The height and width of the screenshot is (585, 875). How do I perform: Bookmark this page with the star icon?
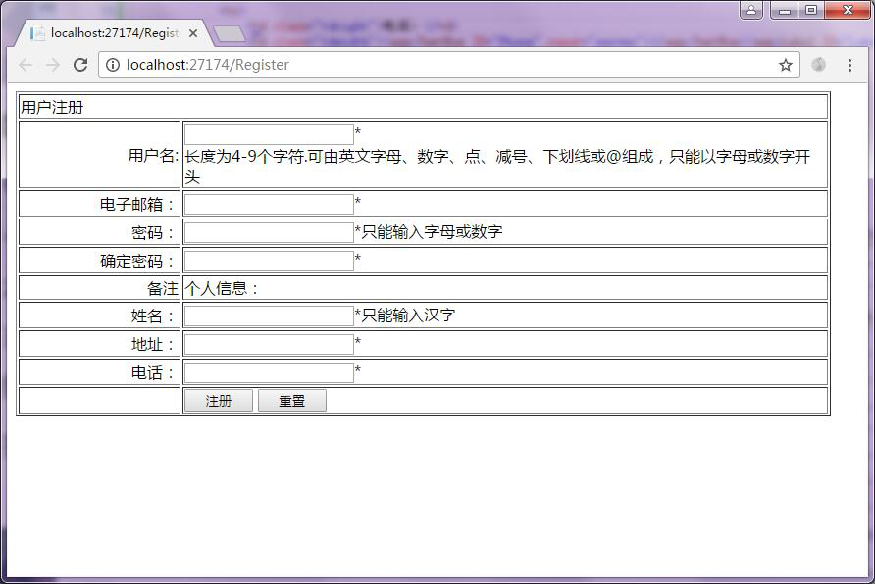(786, 65)
